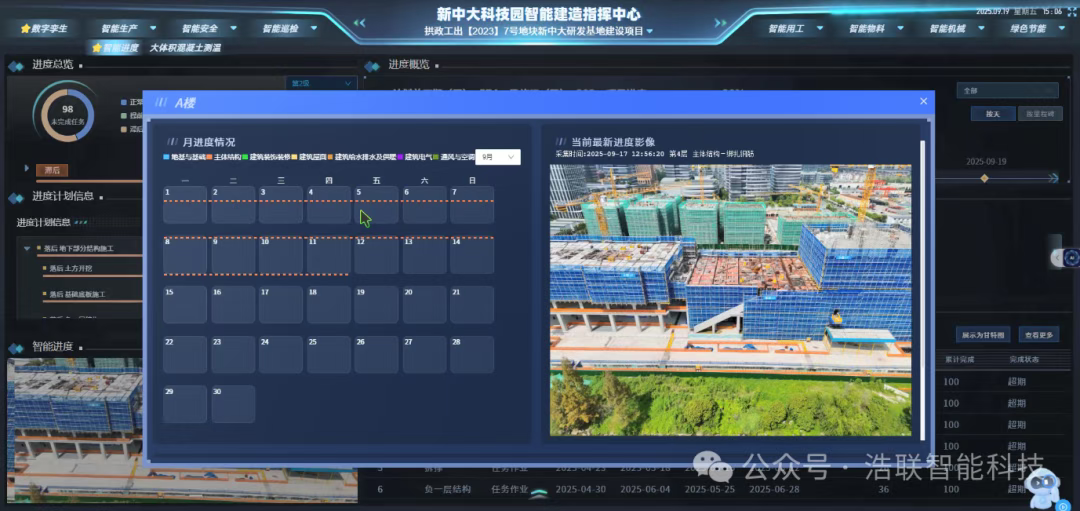Close the A楼 dialog with X

(923, 101)
